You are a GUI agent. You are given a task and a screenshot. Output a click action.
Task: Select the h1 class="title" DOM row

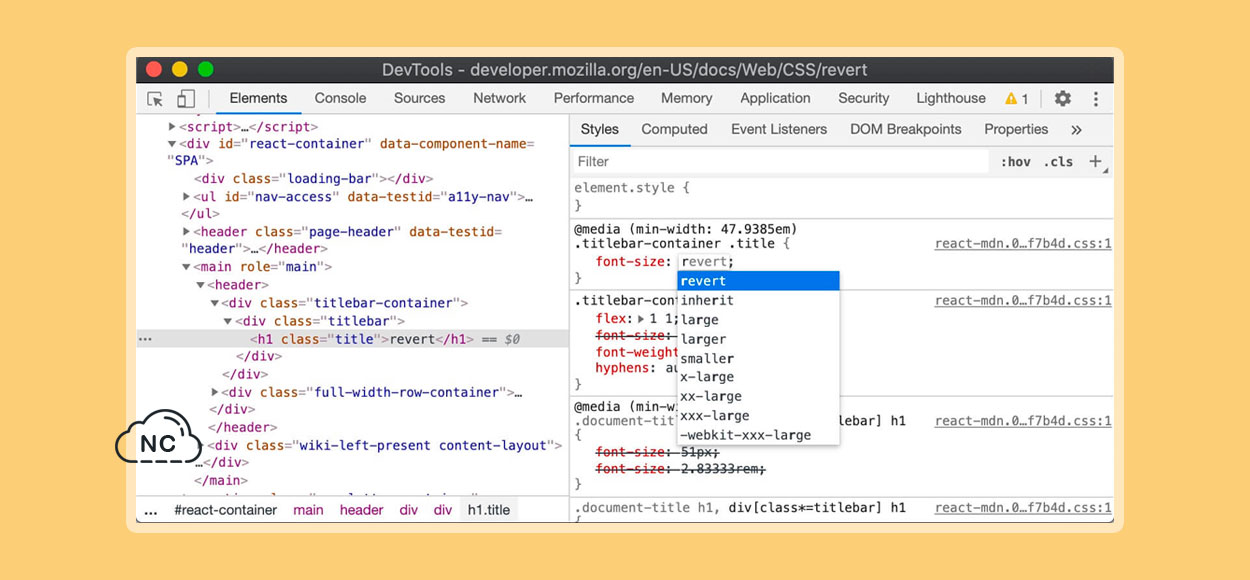[x=353, y=339]
